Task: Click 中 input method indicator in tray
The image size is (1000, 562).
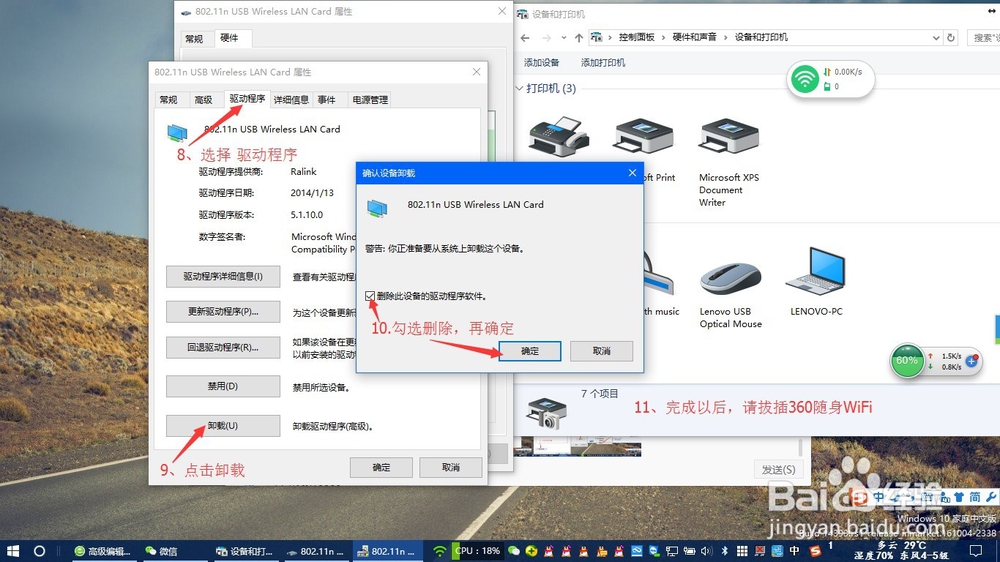Action: click(x=795, y=551)
